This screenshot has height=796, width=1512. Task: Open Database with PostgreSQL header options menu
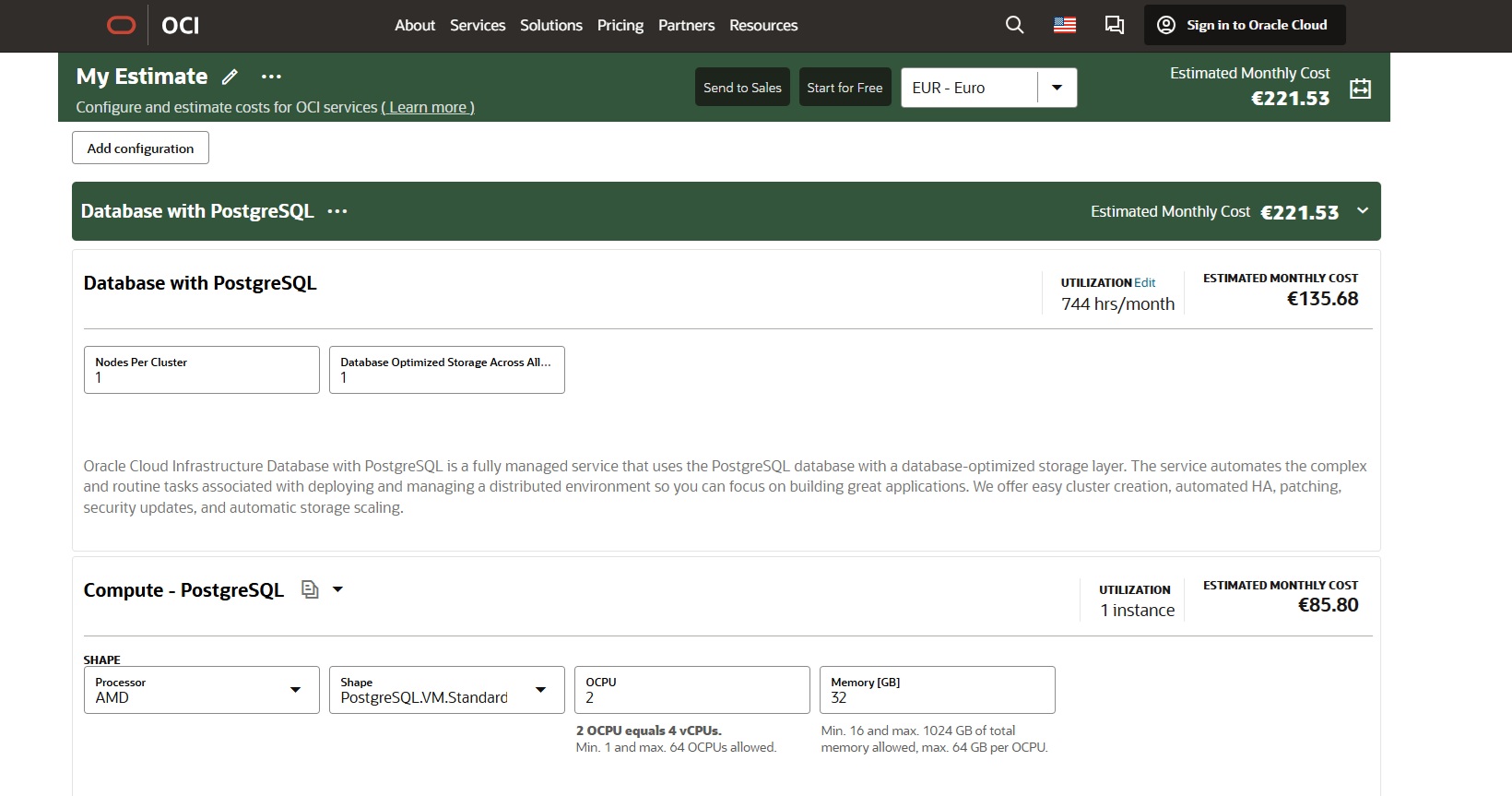point(337,211)
